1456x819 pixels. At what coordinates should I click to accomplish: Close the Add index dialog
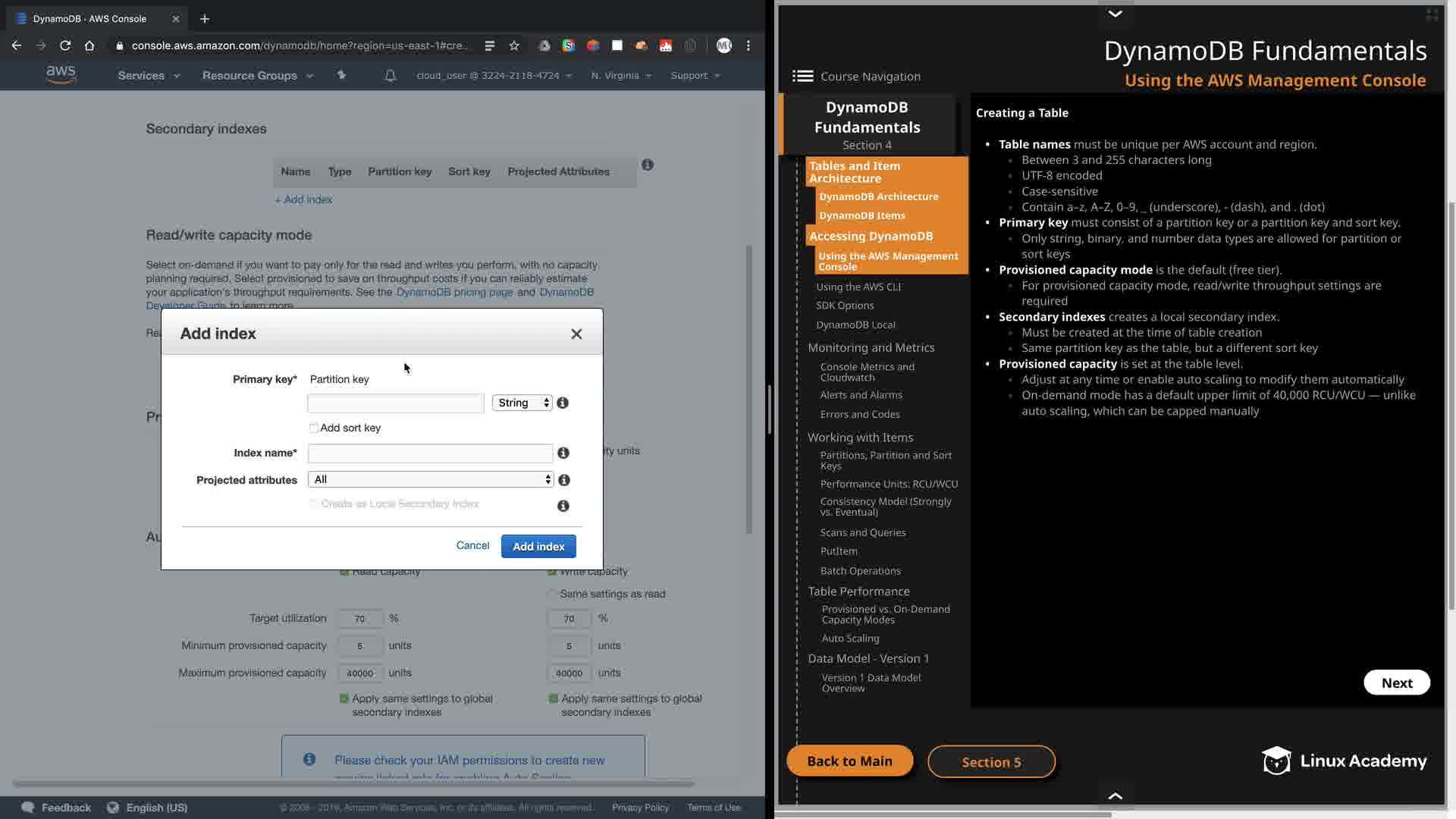[x=576, y=334]
